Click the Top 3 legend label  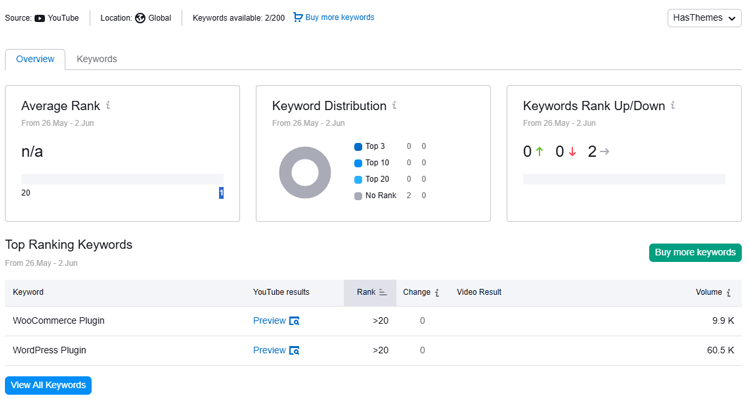pos(375,146)
